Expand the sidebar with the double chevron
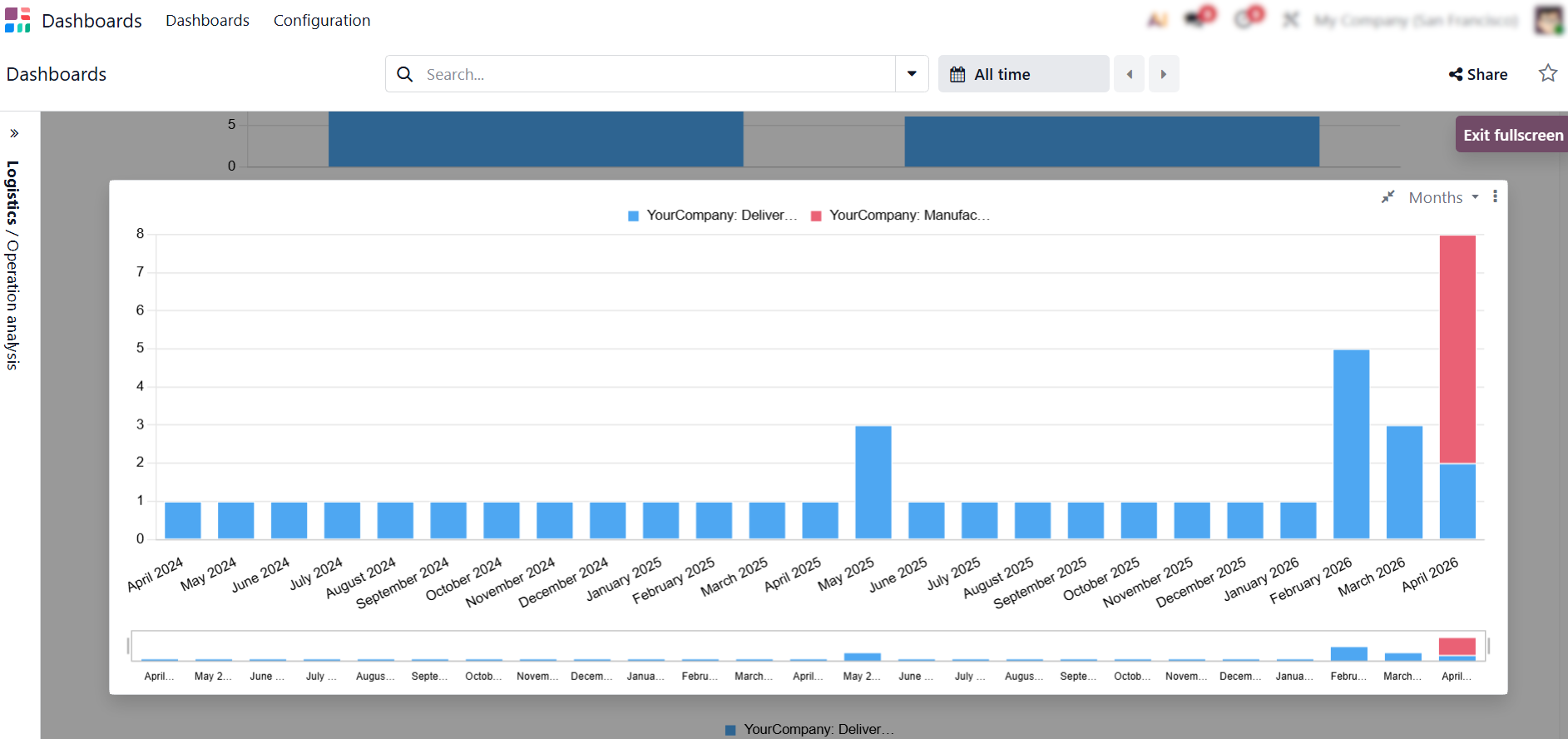The image size is (1568, 739). click(14, 133)
